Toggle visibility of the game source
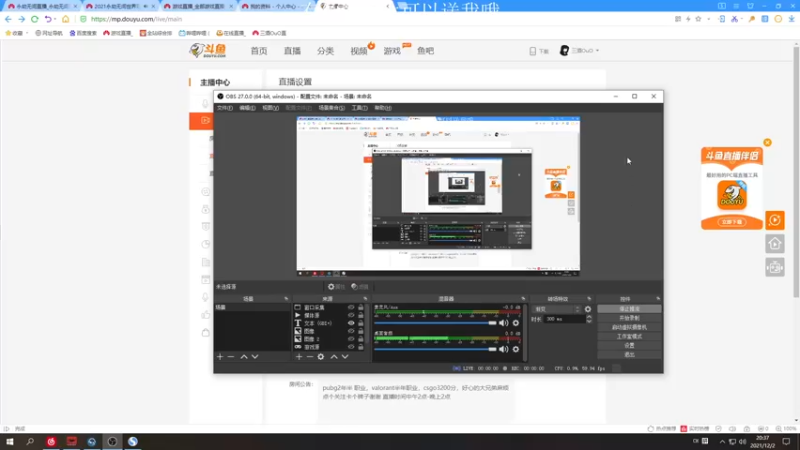This screenshot has height=450, width=800. pyautogui.click(x=351, y=347)
